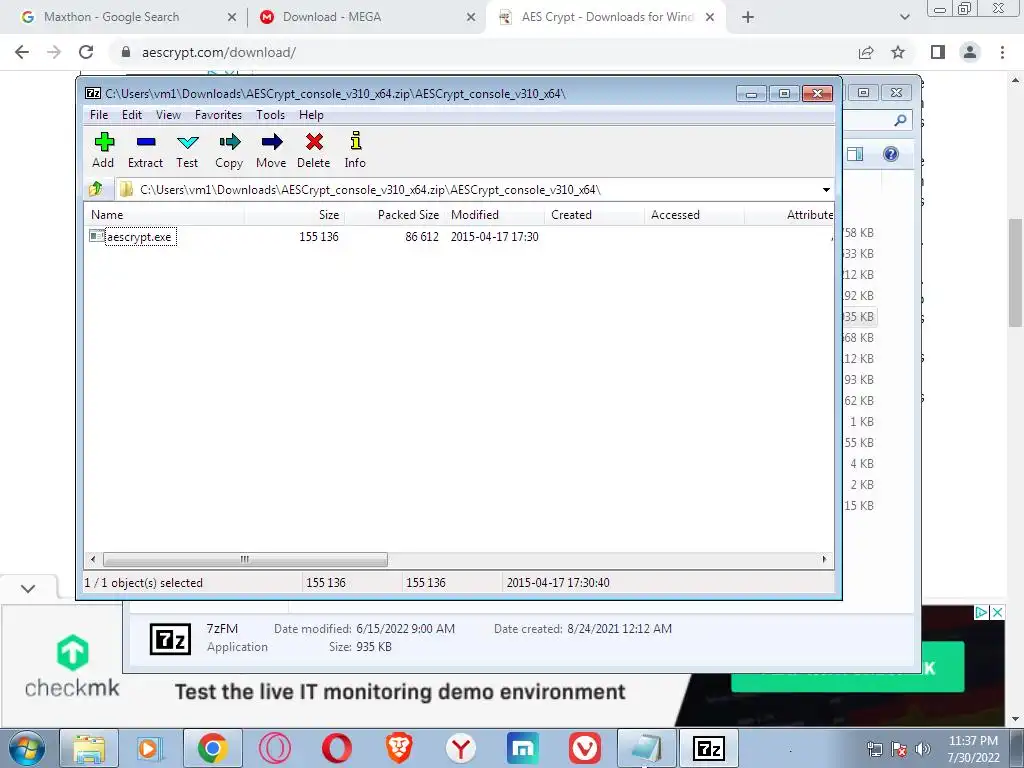Open the Chrome three-dot menu
Image resolution: width=1024 pixels, height=768 pixels.
[1002, 52]
